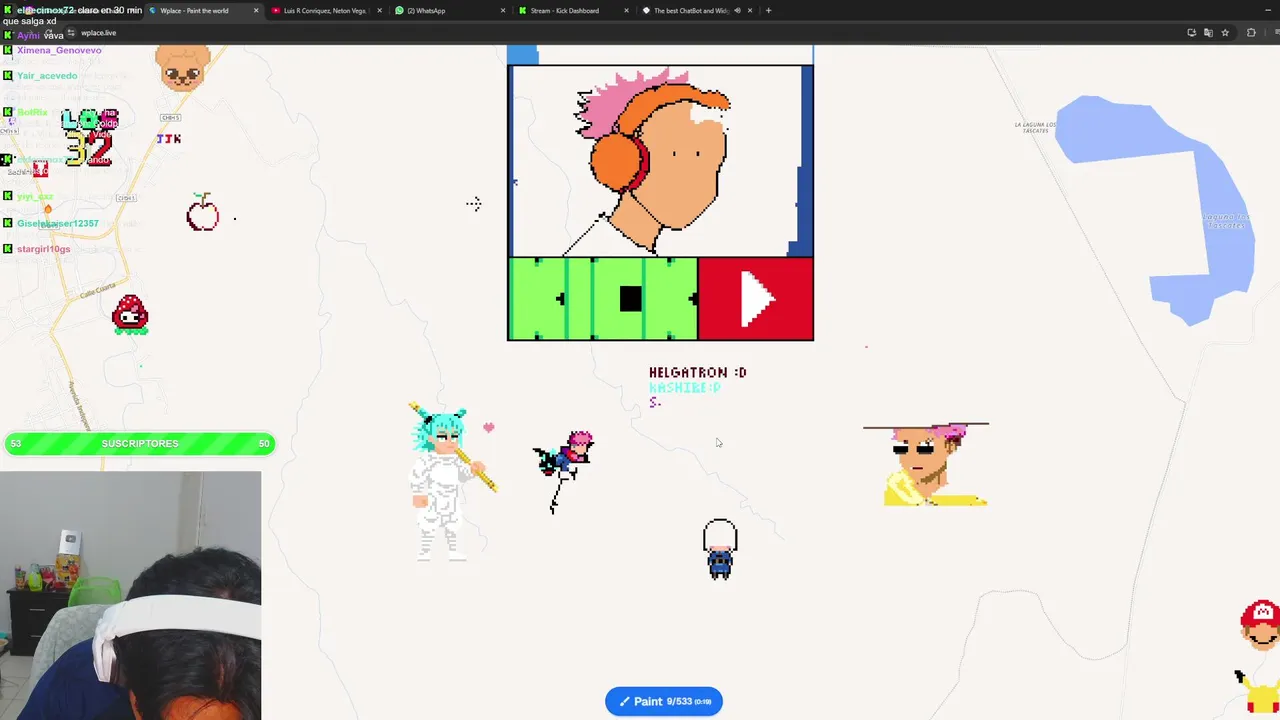Mute audio on The best ChatBot tab

click(737, 10)
